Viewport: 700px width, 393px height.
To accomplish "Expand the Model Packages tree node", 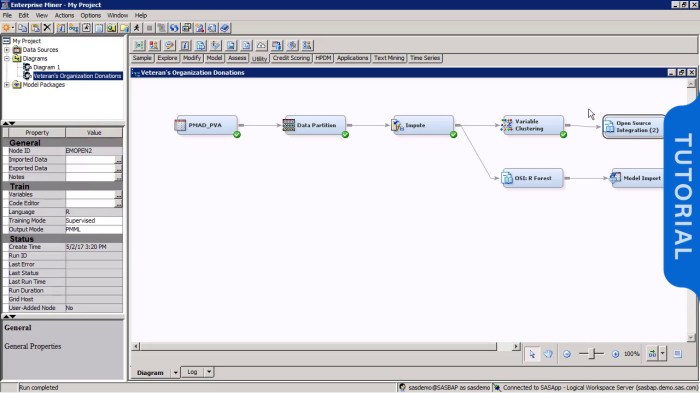I will click(x=7, y=84).
